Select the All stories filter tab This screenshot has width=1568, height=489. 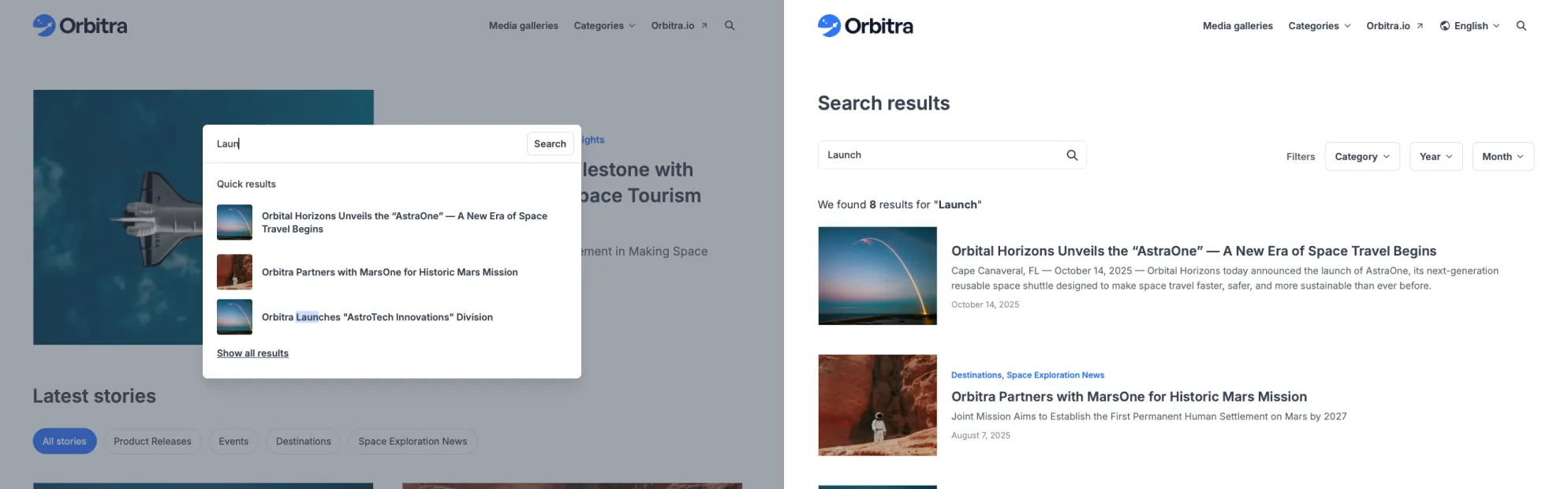(65, 441)
